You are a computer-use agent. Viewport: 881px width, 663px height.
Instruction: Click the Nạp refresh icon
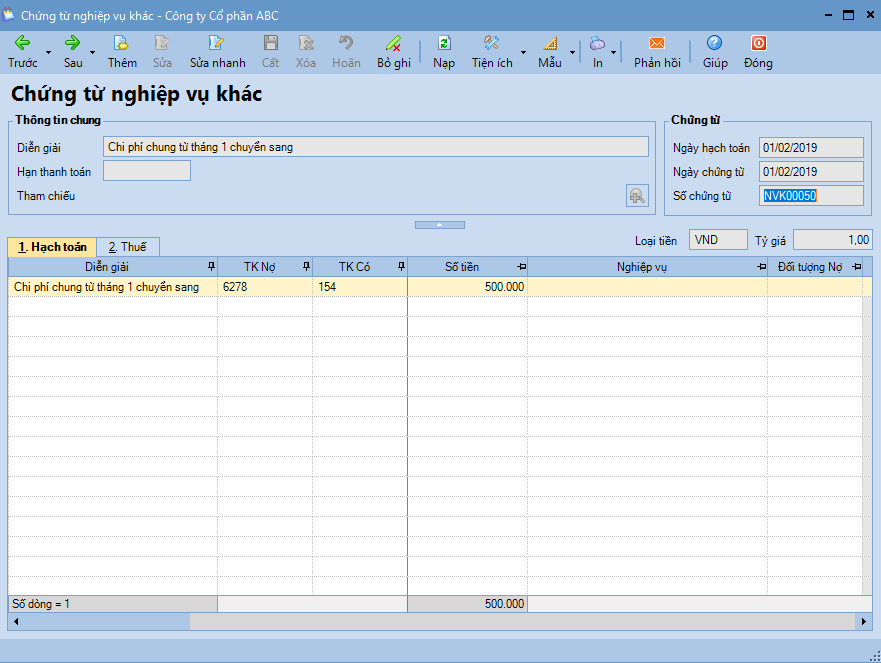point(442,45)
